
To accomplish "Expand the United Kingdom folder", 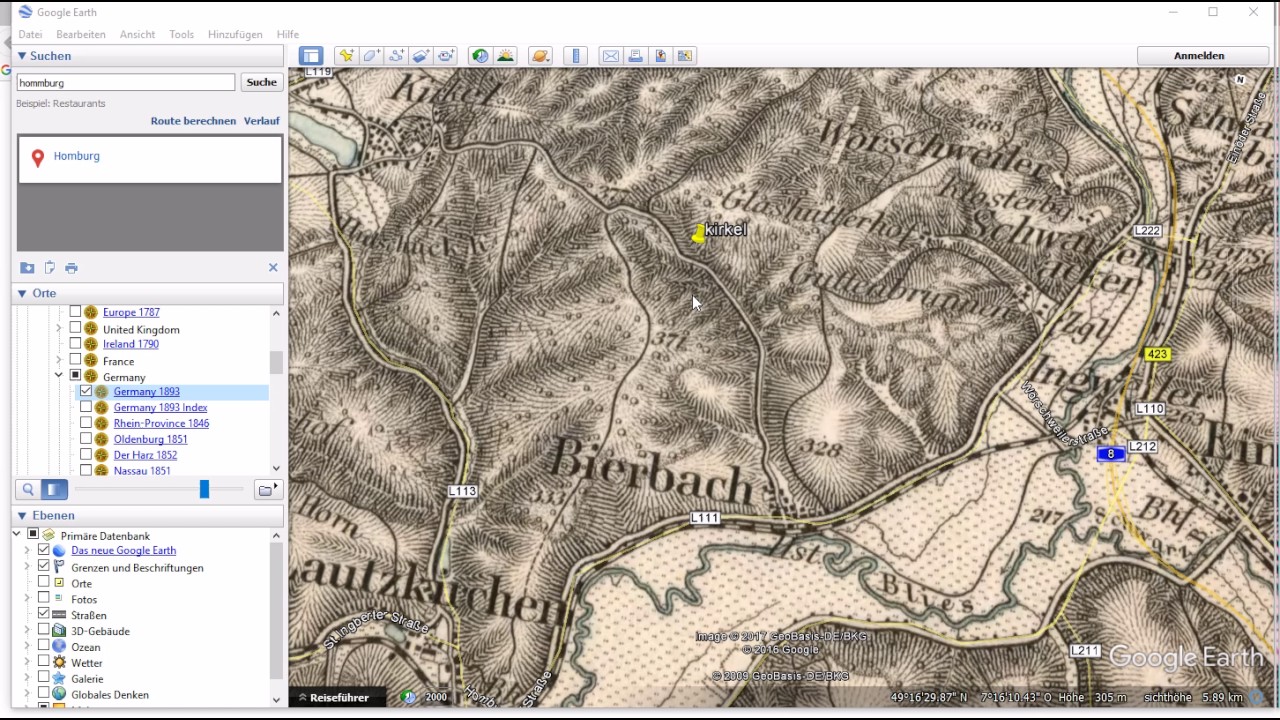I will (58, 328).
